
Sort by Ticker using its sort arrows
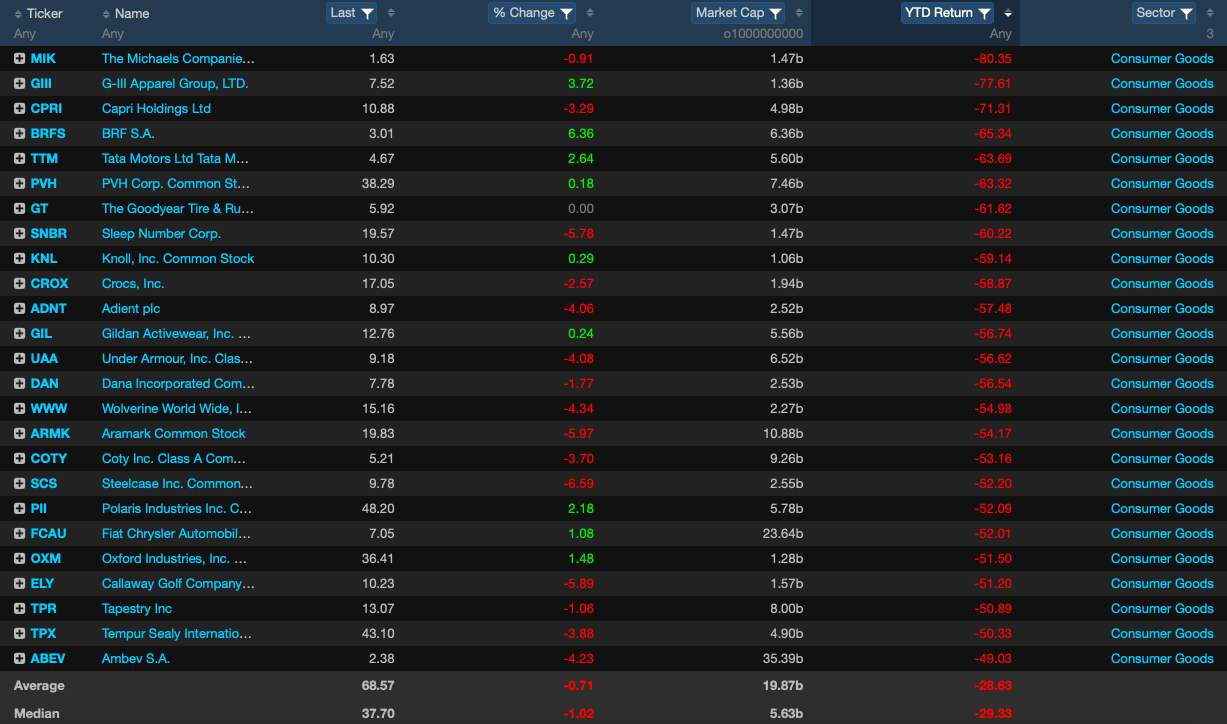pos(18,13)
